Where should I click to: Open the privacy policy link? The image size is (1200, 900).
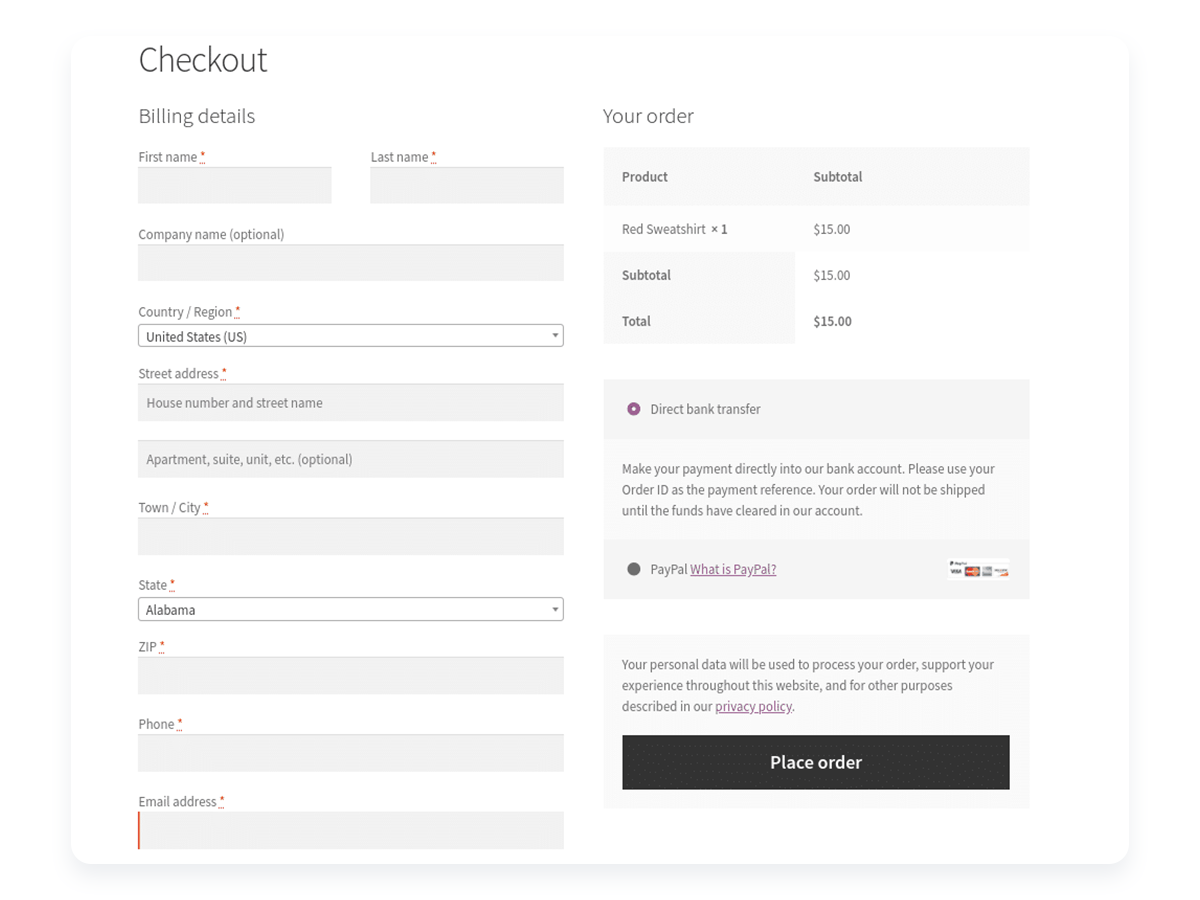point(753,706)
